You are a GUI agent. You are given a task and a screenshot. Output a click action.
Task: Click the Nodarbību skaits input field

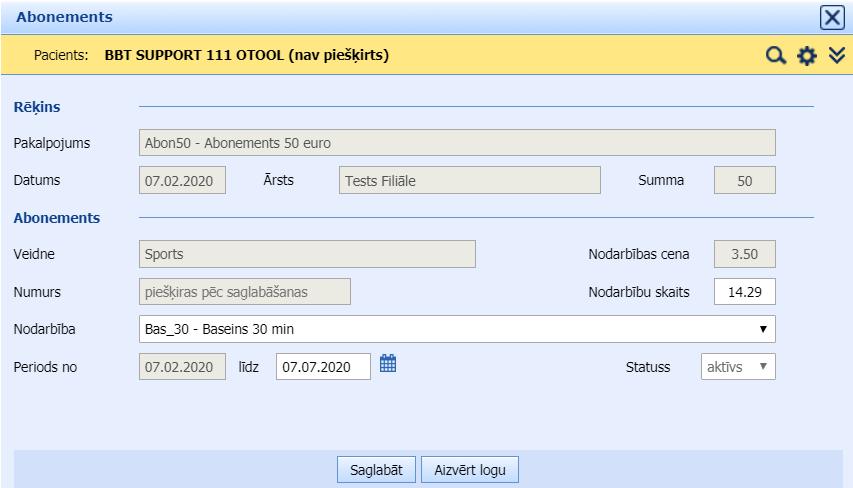pos(744,292)
